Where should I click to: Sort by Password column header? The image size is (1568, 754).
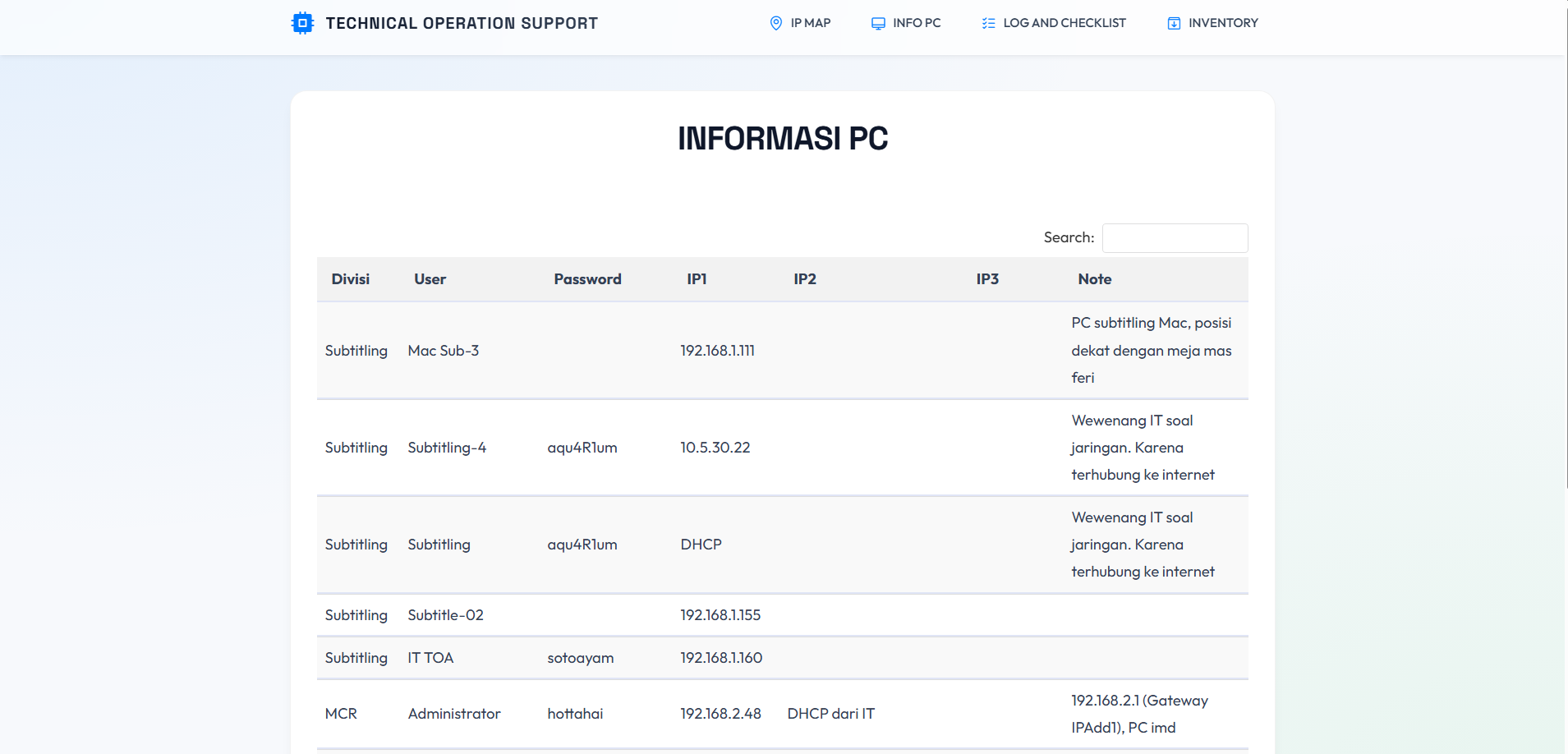(x=587, y=279)
